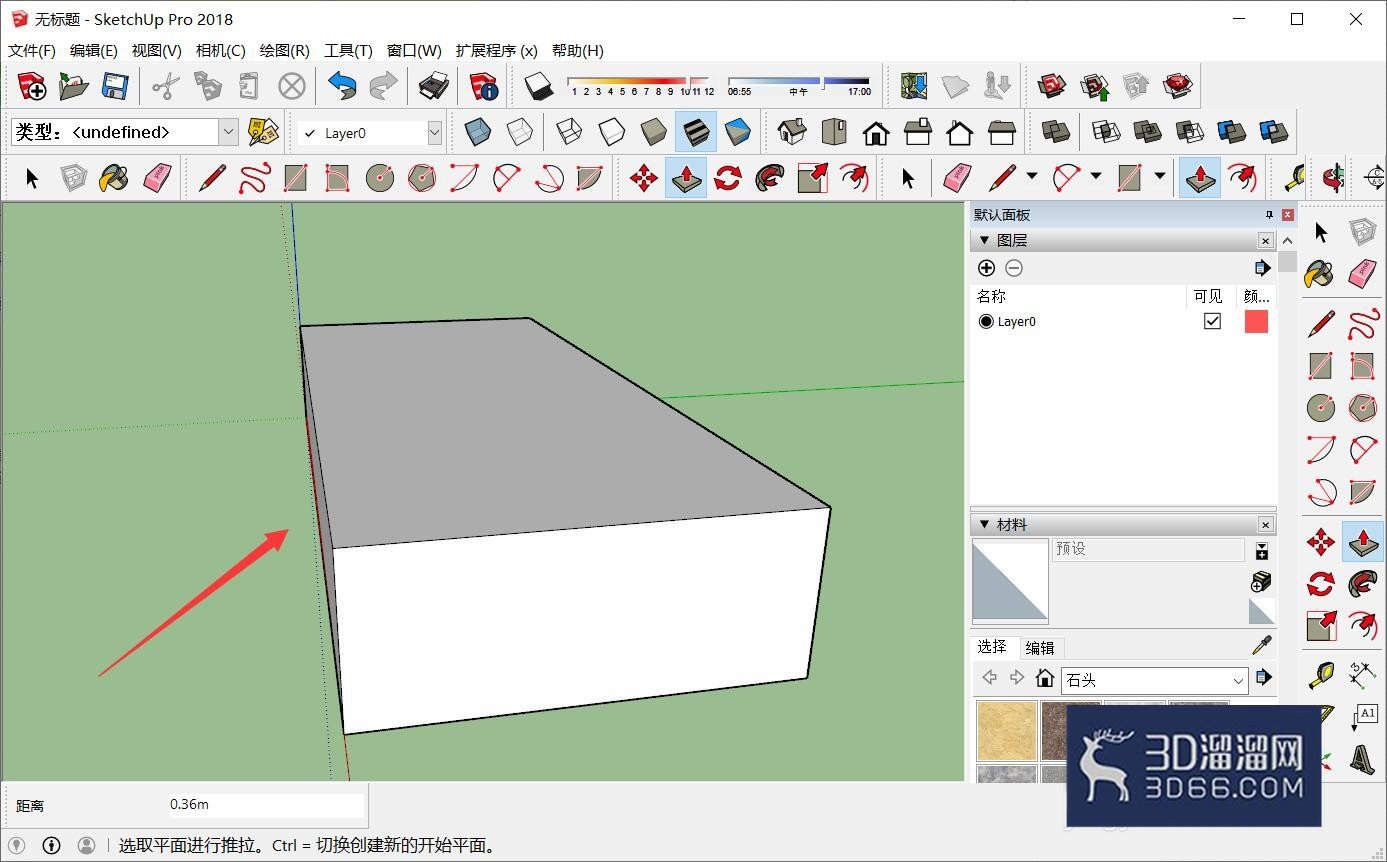Enable Shaded face style
This screenshot has width=1387, height=862.
[x=653, y=132]
